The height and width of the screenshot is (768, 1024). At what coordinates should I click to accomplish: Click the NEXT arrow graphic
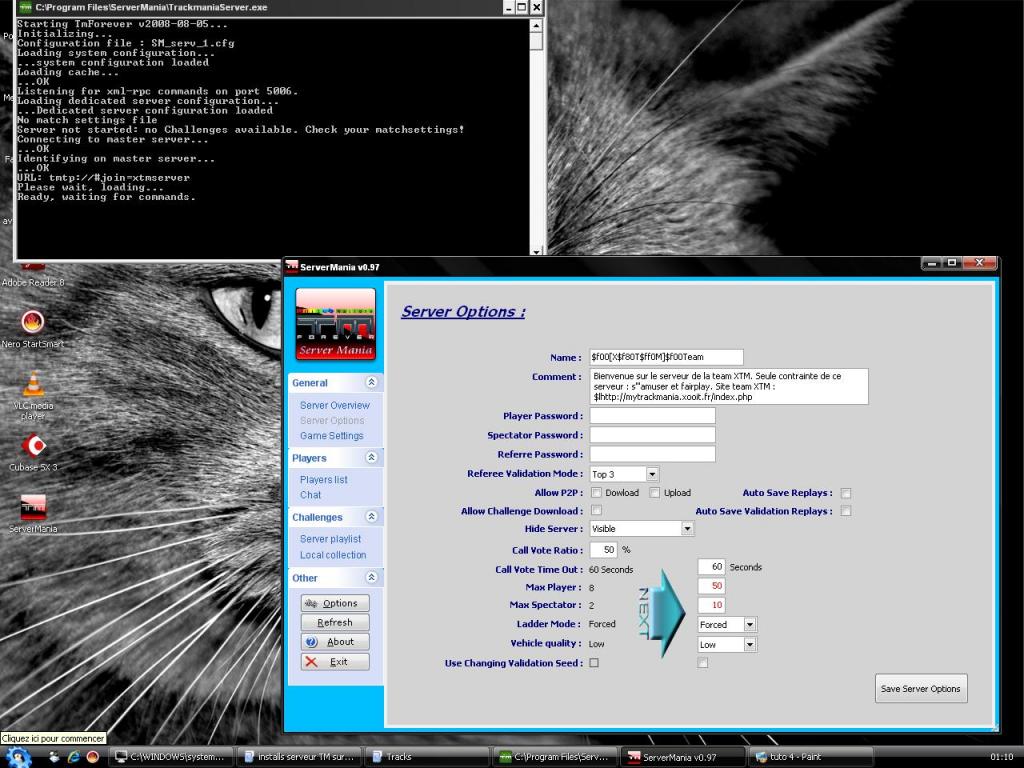[660, 613]
